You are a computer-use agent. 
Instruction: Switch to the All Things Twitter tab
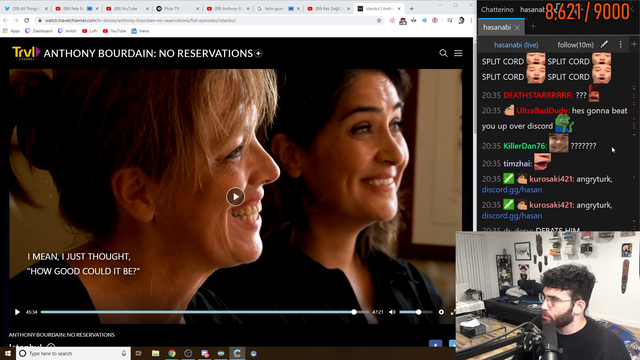point(26,9)
